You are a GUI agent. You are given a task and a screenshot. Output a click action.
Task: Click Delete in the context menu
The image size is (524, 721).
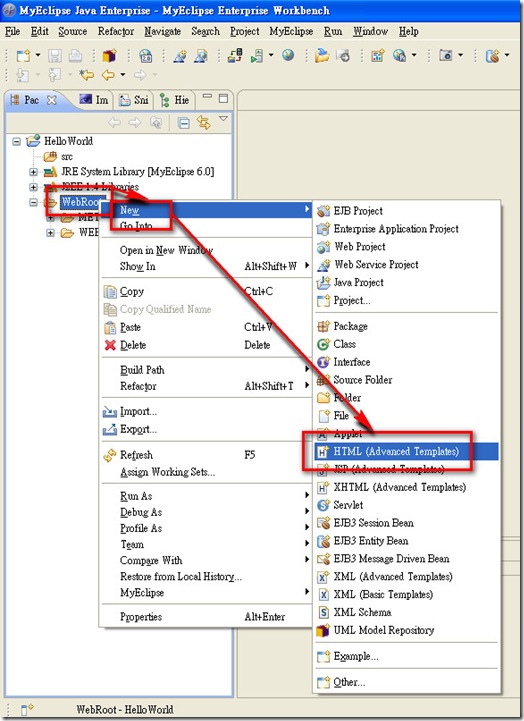[x=206, y=345]
